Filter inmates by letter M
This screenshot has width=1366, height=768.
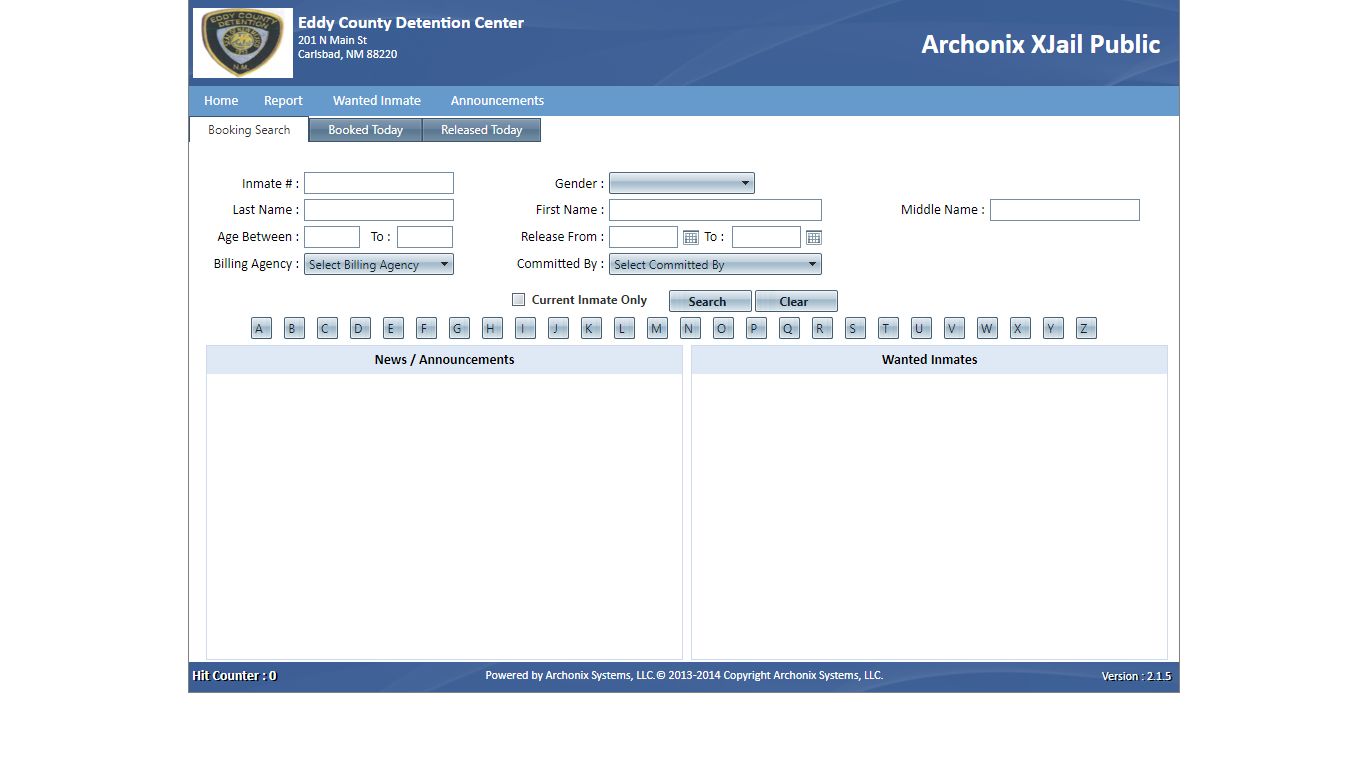coord(657,329)
